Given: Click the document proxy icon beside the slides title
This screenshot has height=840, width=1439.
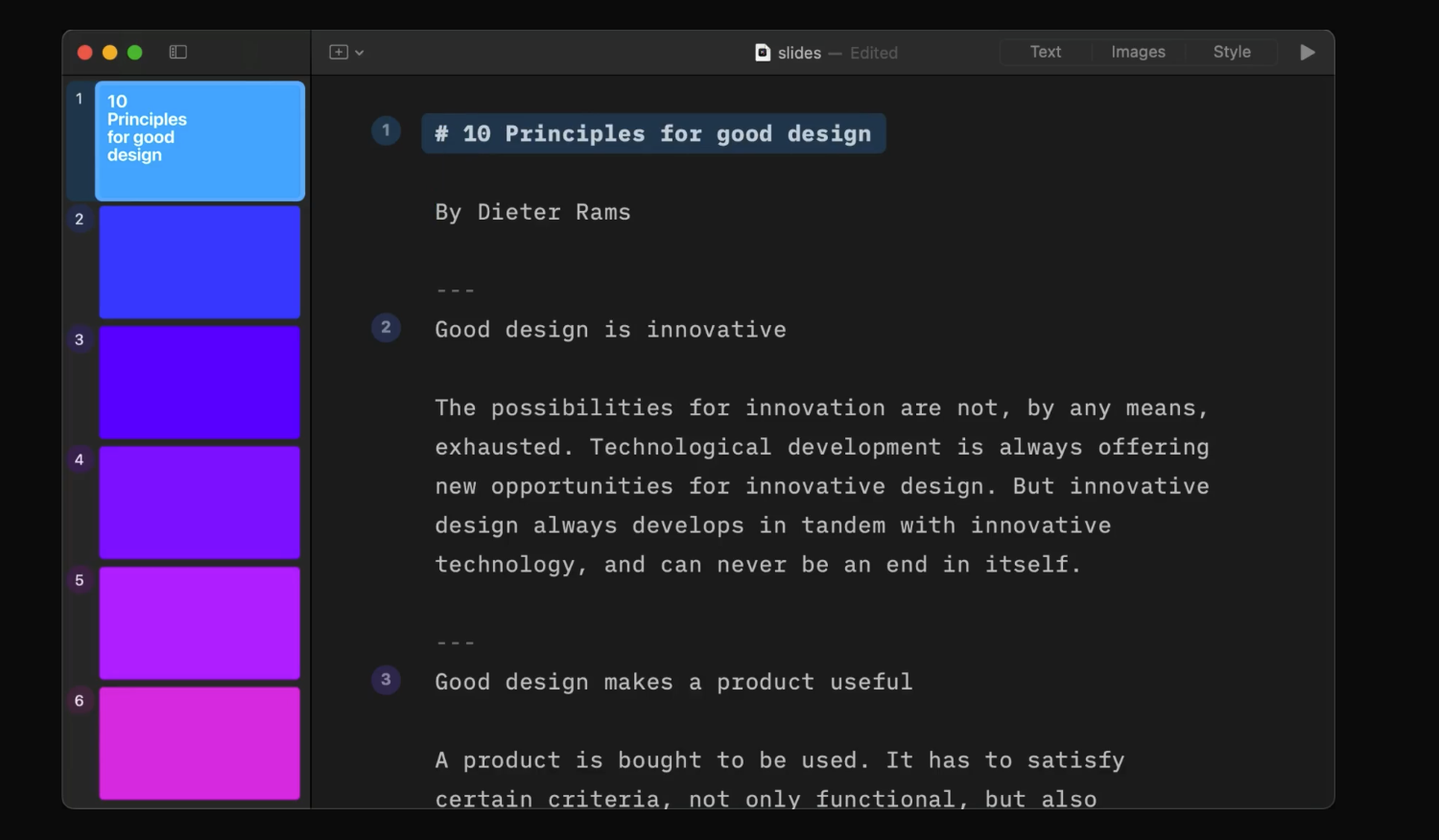Looking at the screenshot, I should pos(763,53).
